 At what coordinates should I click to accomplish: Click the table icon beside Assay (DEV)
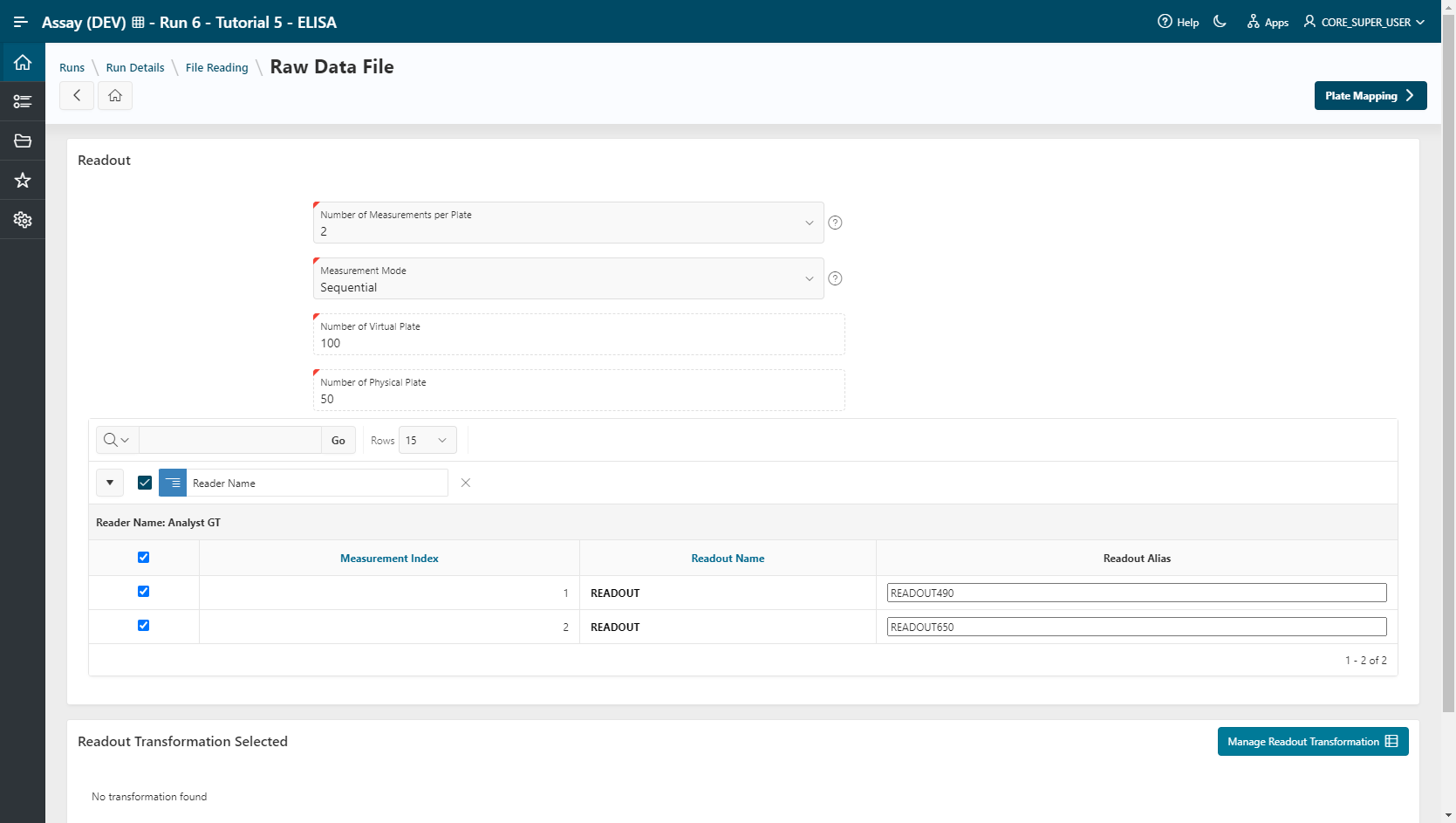(x=138, y=23)
